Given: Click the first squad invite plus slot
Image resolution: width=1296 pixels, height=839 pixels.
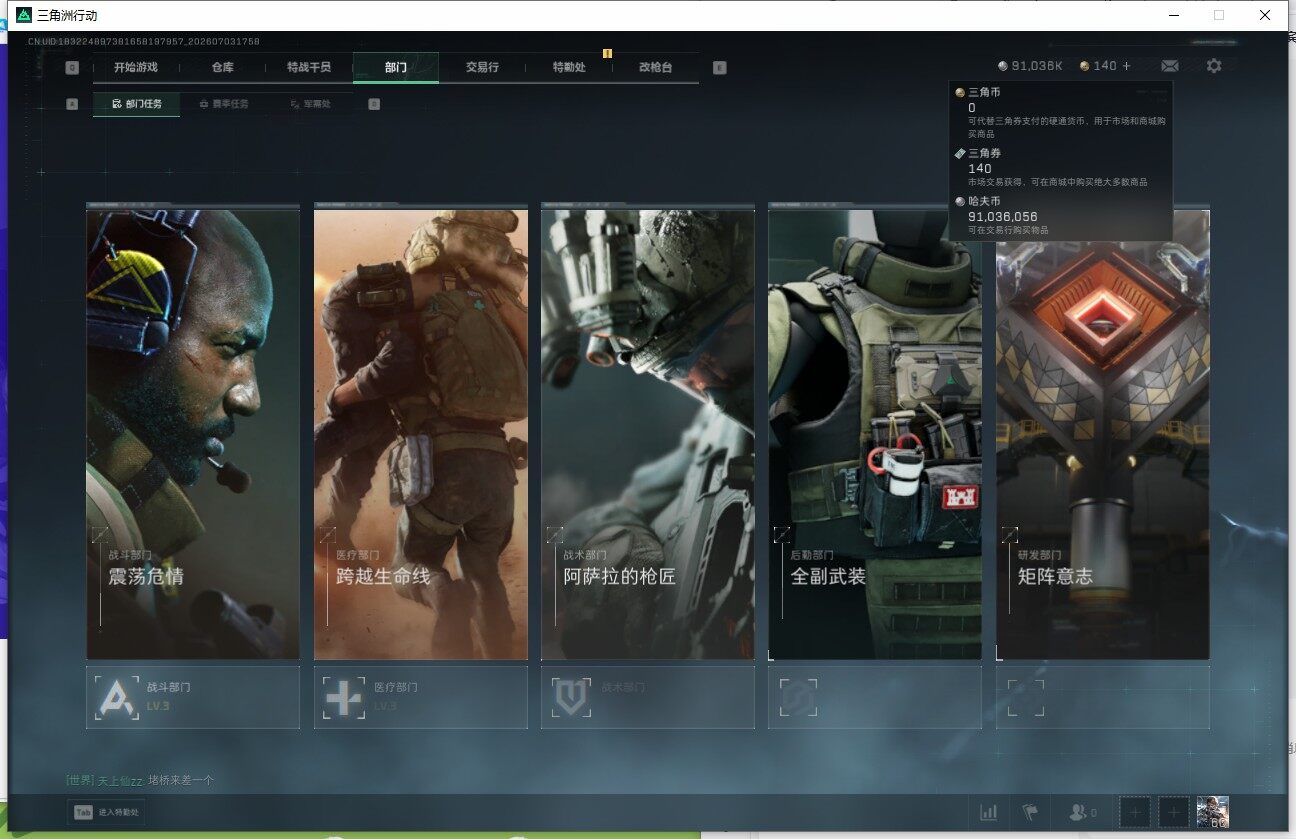Looking at the screenshot, I should [x=1135, y=813].
